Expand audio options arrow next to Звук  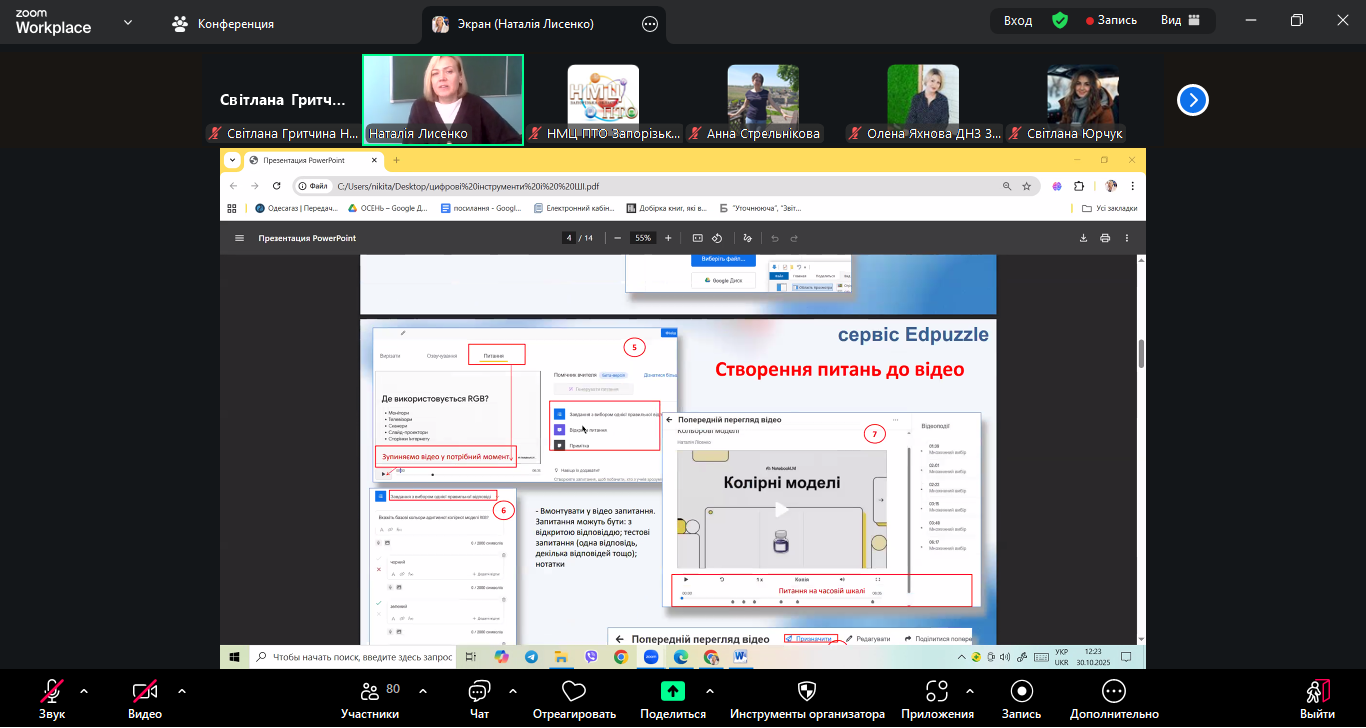click(x=84, y=691)
